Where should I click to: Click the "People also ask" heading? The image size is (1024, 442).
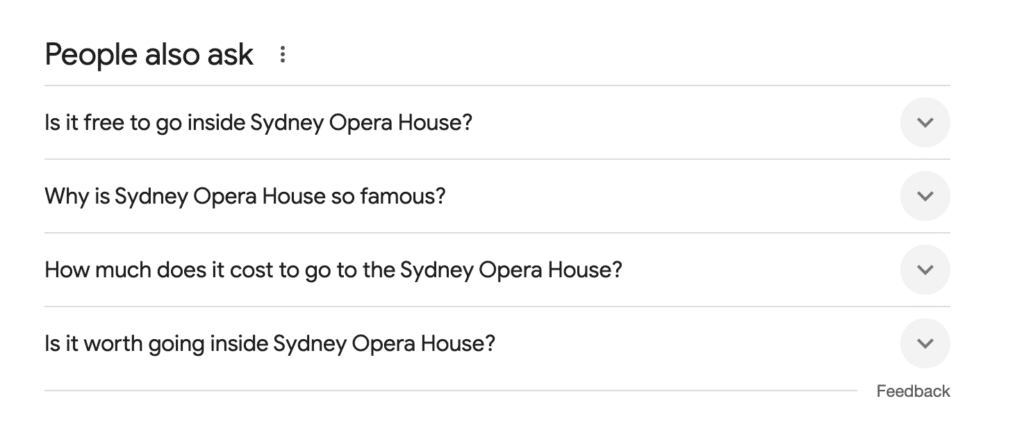tap(149, 54)
